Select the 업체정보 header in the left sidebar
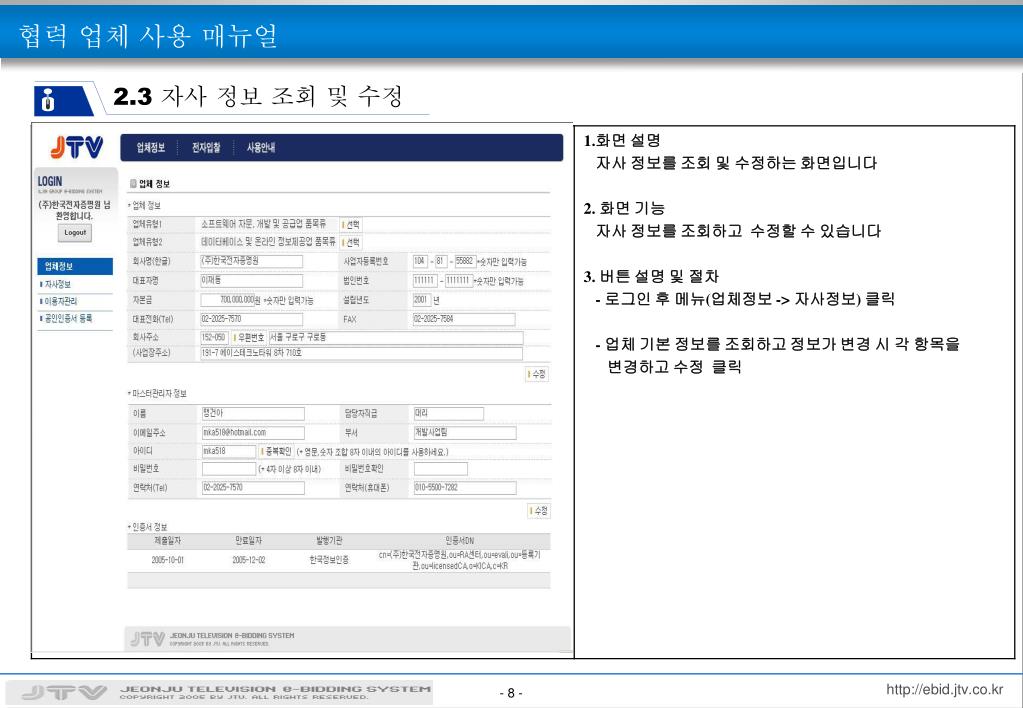1023x708 pixels. 75,266
